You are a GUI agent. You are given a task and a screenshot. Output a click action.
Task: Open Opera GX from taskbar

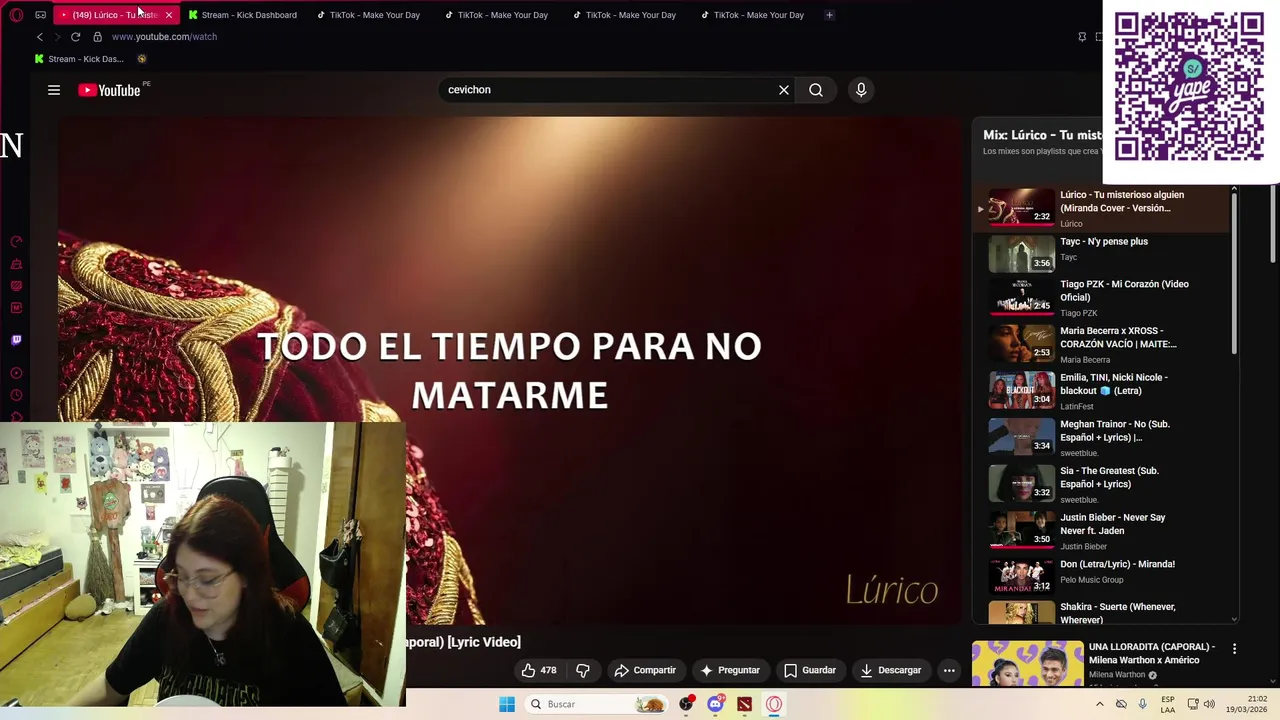pyautogui.click(x=774, y=704)
